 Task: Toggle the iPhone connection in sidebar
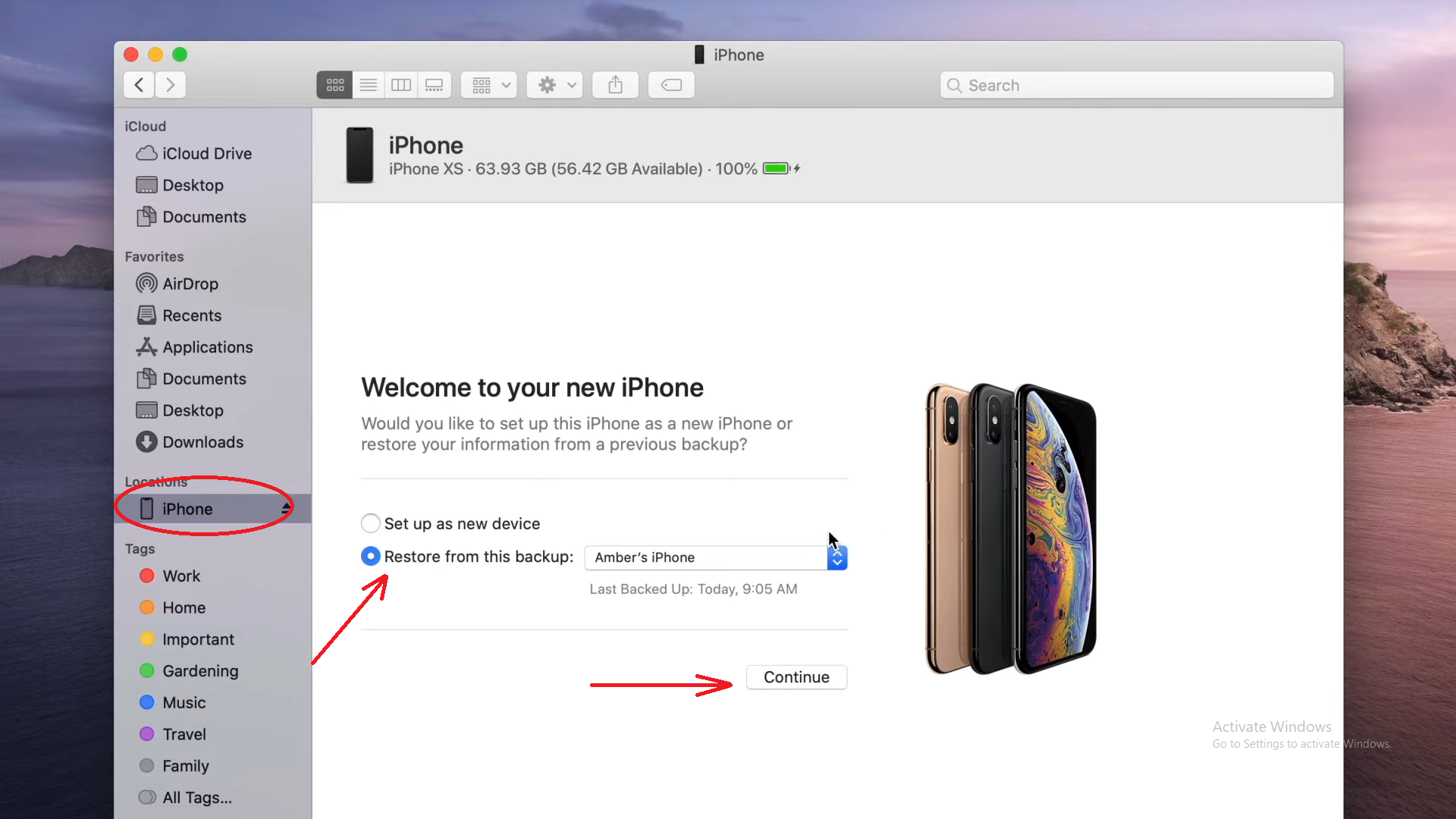click(287, 509)
